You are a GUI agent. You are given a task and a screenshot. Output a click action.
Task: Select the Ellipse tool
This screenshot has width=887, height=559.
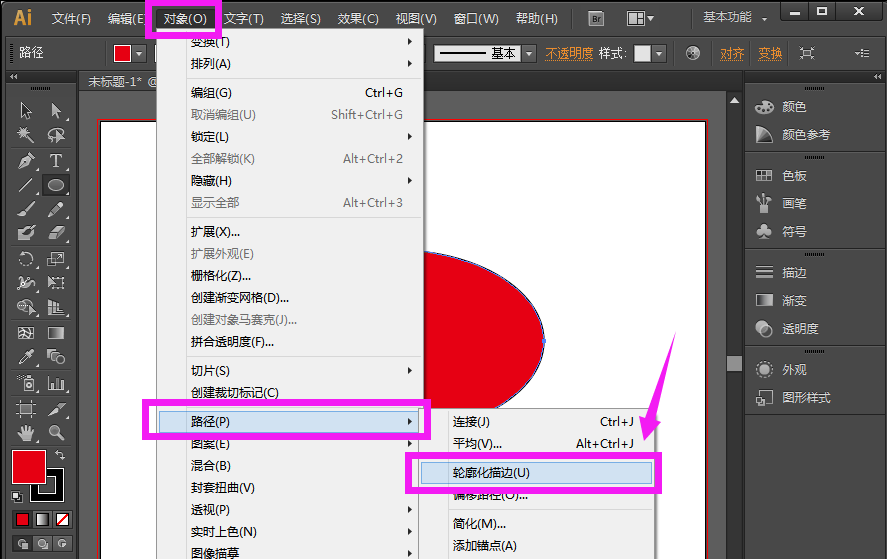click(56, 185)
